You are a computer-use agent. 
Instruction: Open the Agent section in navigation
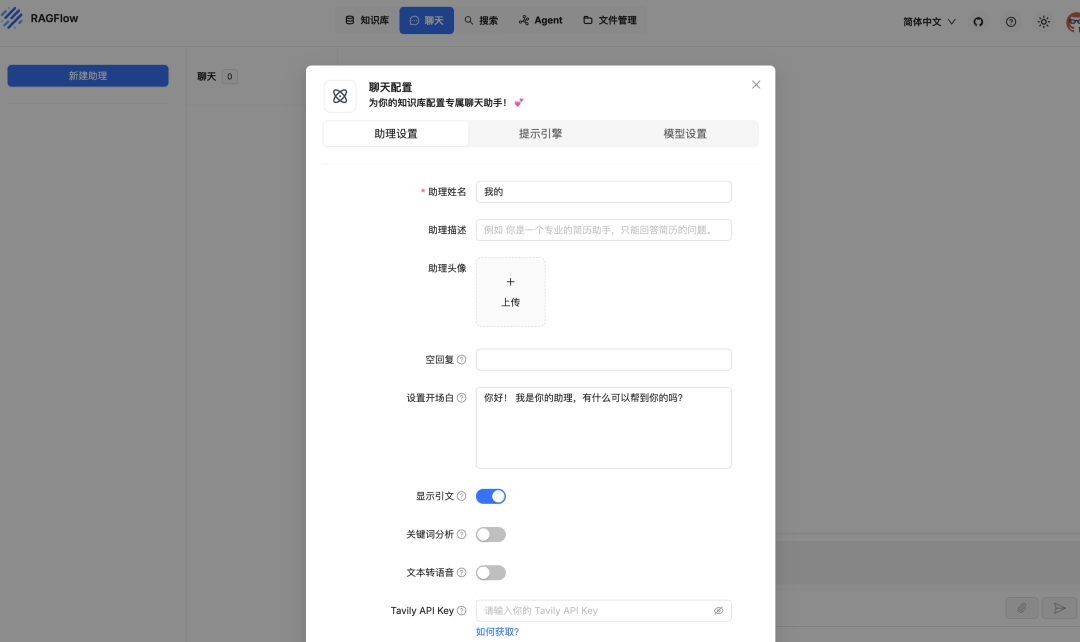tap(540, 19)
